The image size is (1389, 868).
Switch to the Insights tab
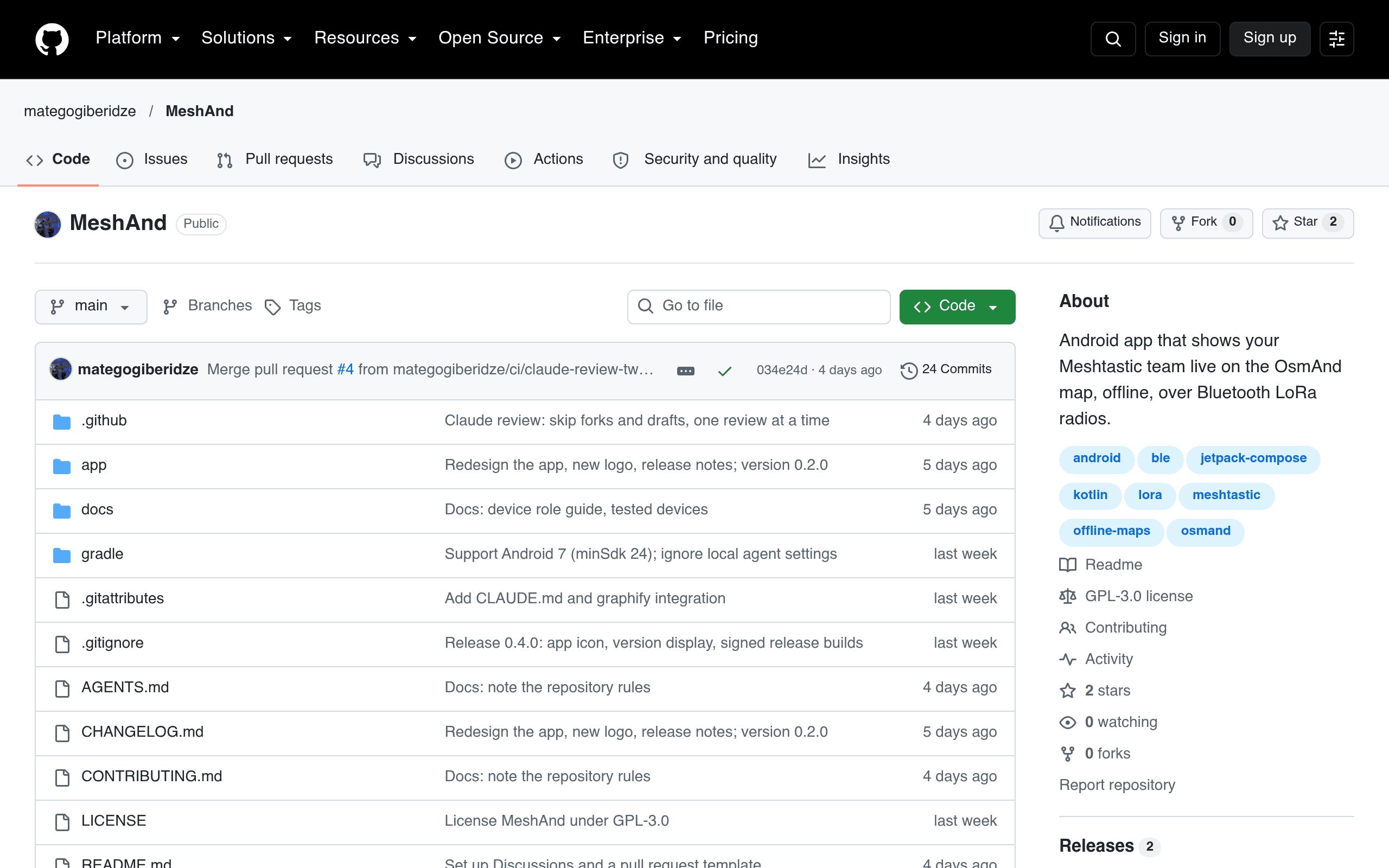(849, 159)
